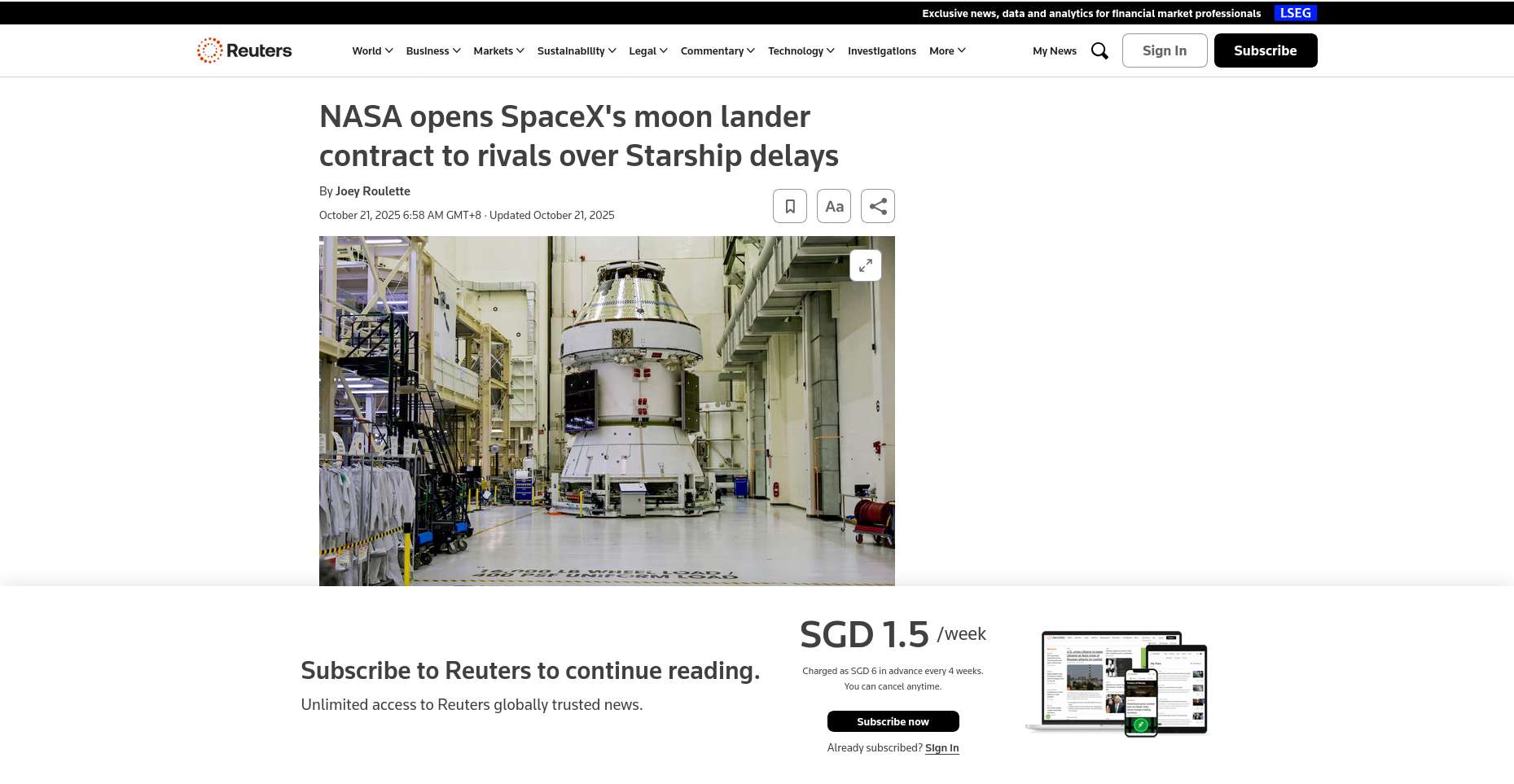1514x784 pixels.
Task: Click "You can cancel anytime." text
Action: point(893,686)
